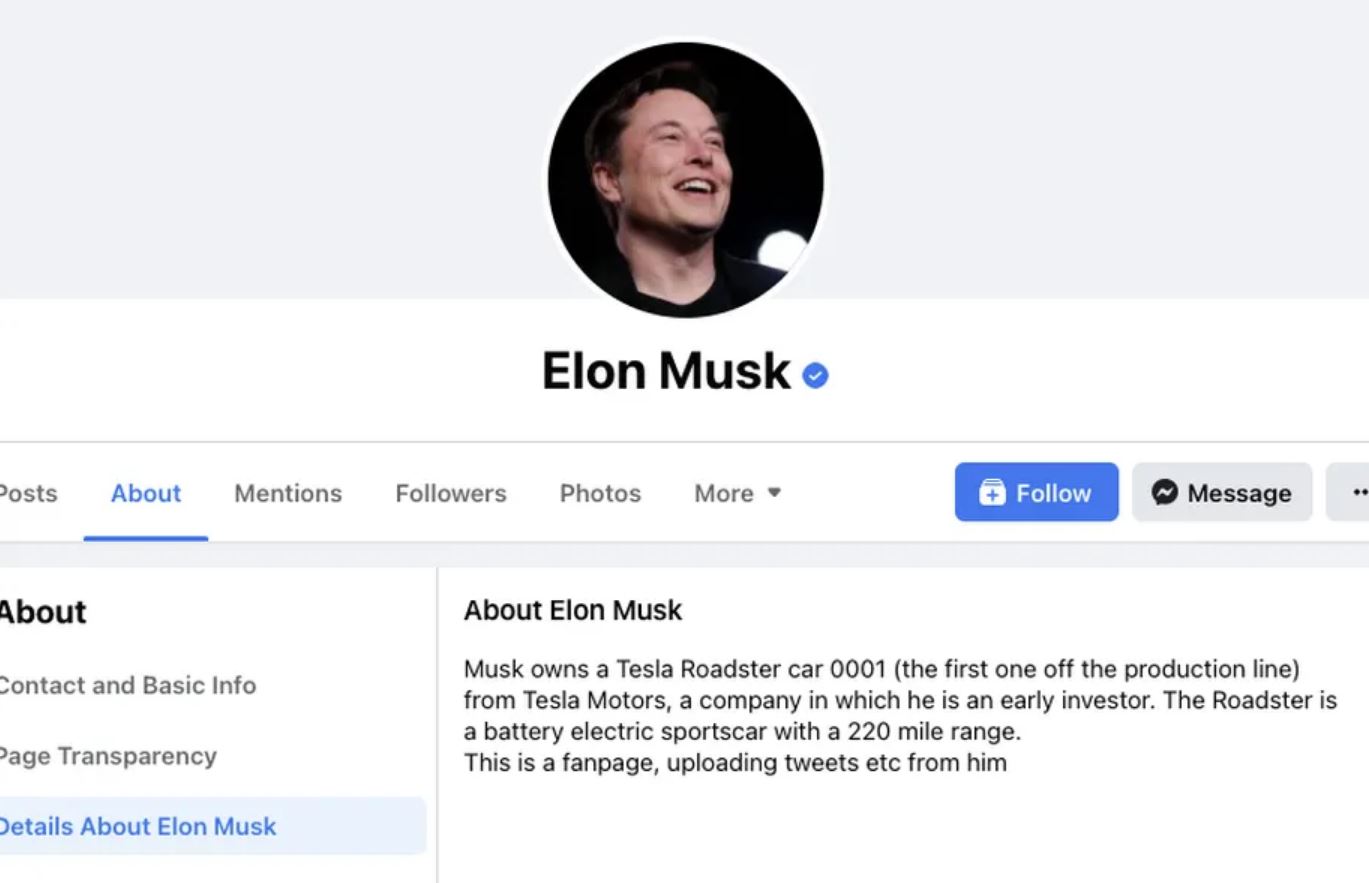Click the Follow button
This screenshot has width=1369, height=883.
1036,492
